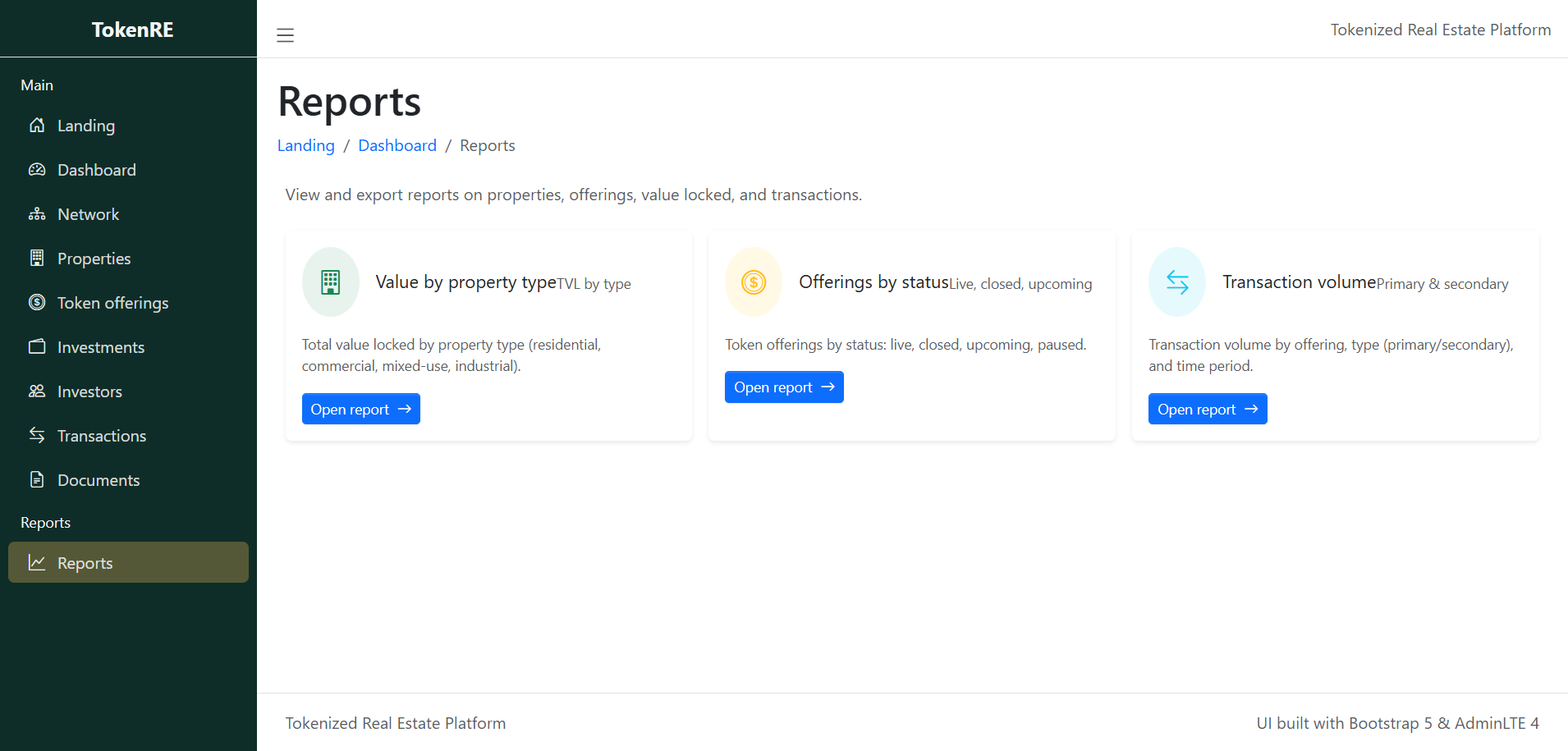Screen dimensions: 1568x751
Task: Select the Token offerings coin icon
Action: (38, 302)
